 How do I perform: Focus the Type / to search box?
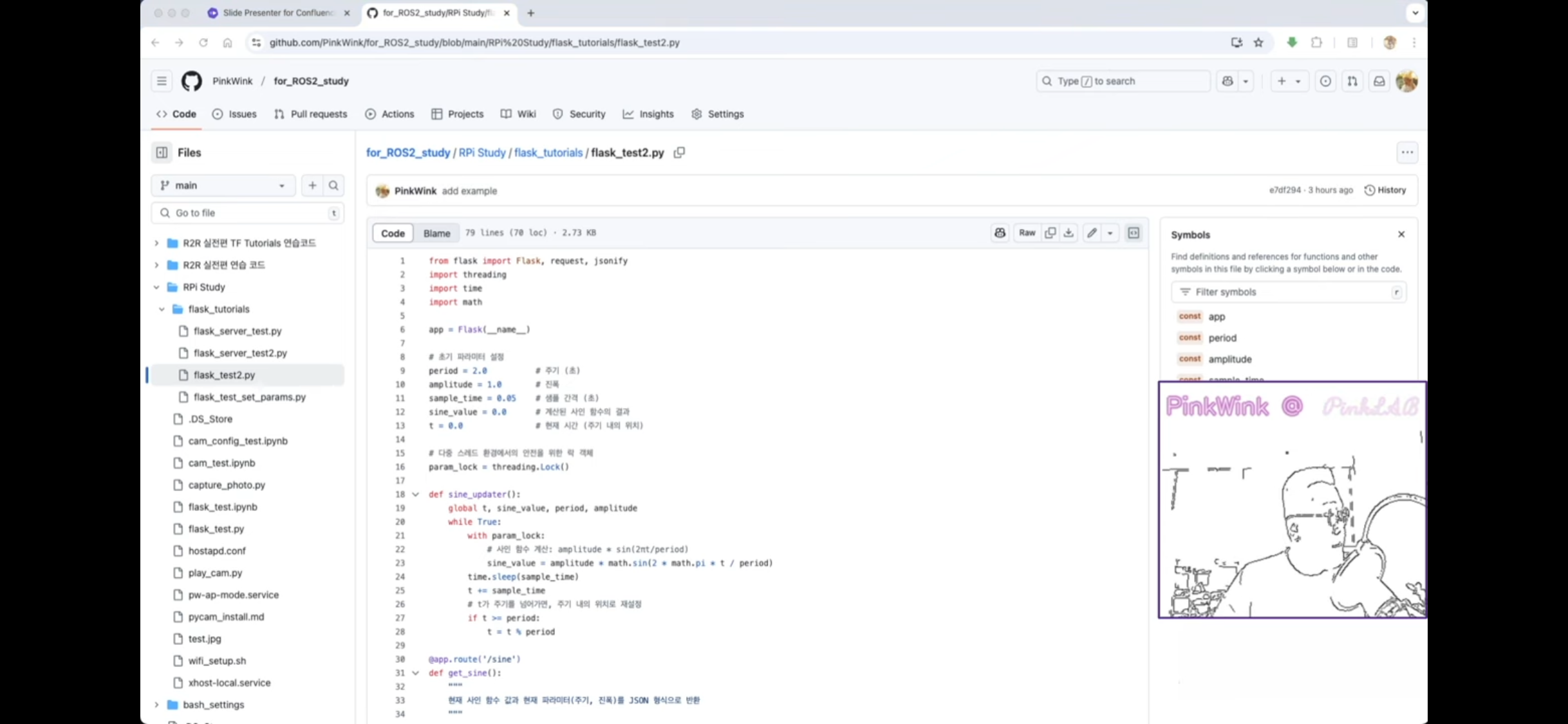pos(1123,81)
